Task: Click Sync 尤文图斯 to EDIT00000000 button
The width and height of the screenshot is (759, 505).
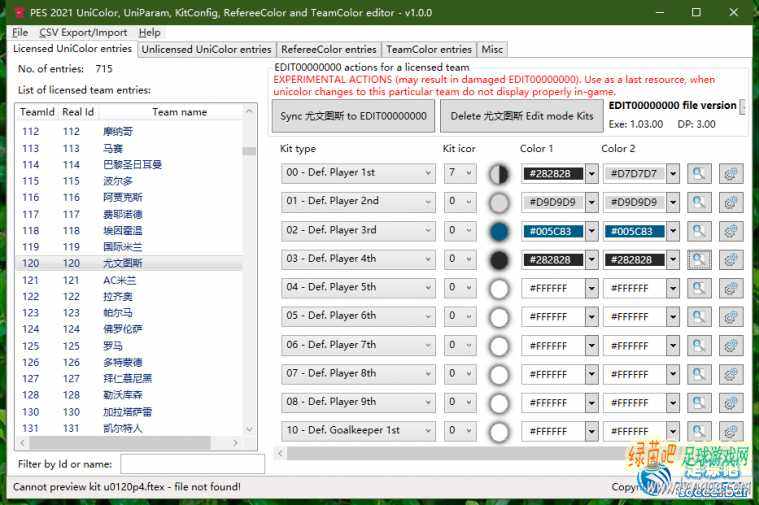Action: coord(353,116)
